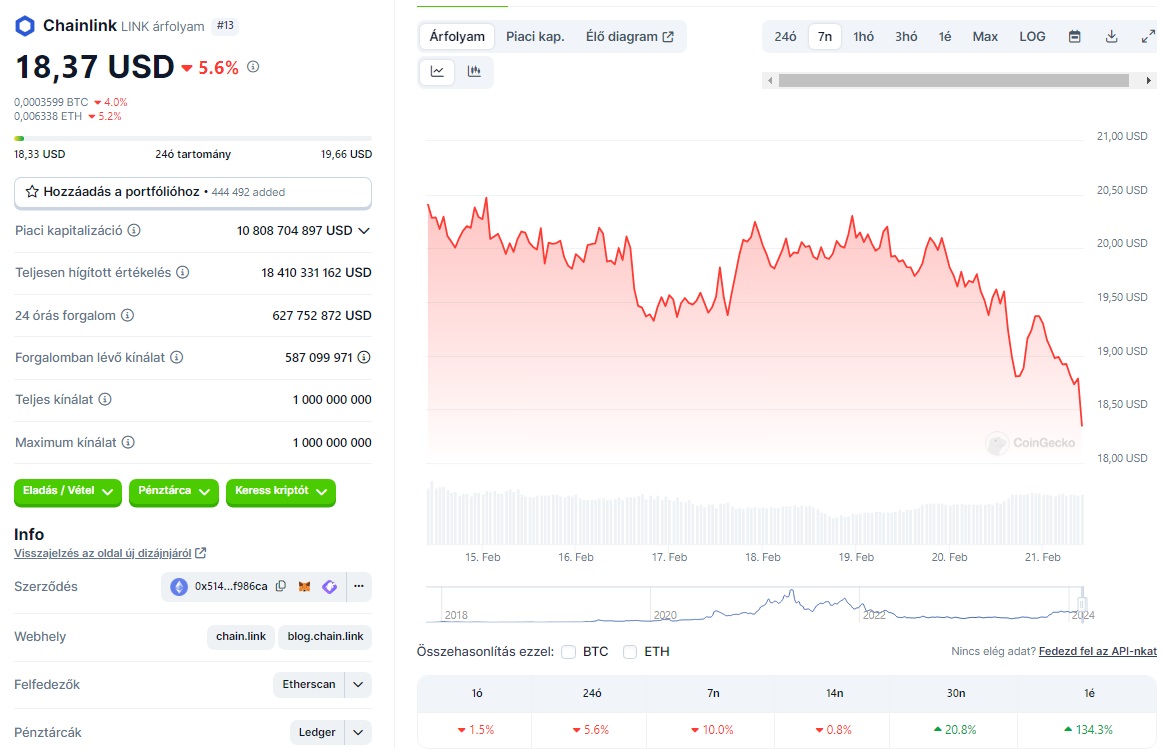Click the 1é performance value 134.3%

coord(1089,730)
